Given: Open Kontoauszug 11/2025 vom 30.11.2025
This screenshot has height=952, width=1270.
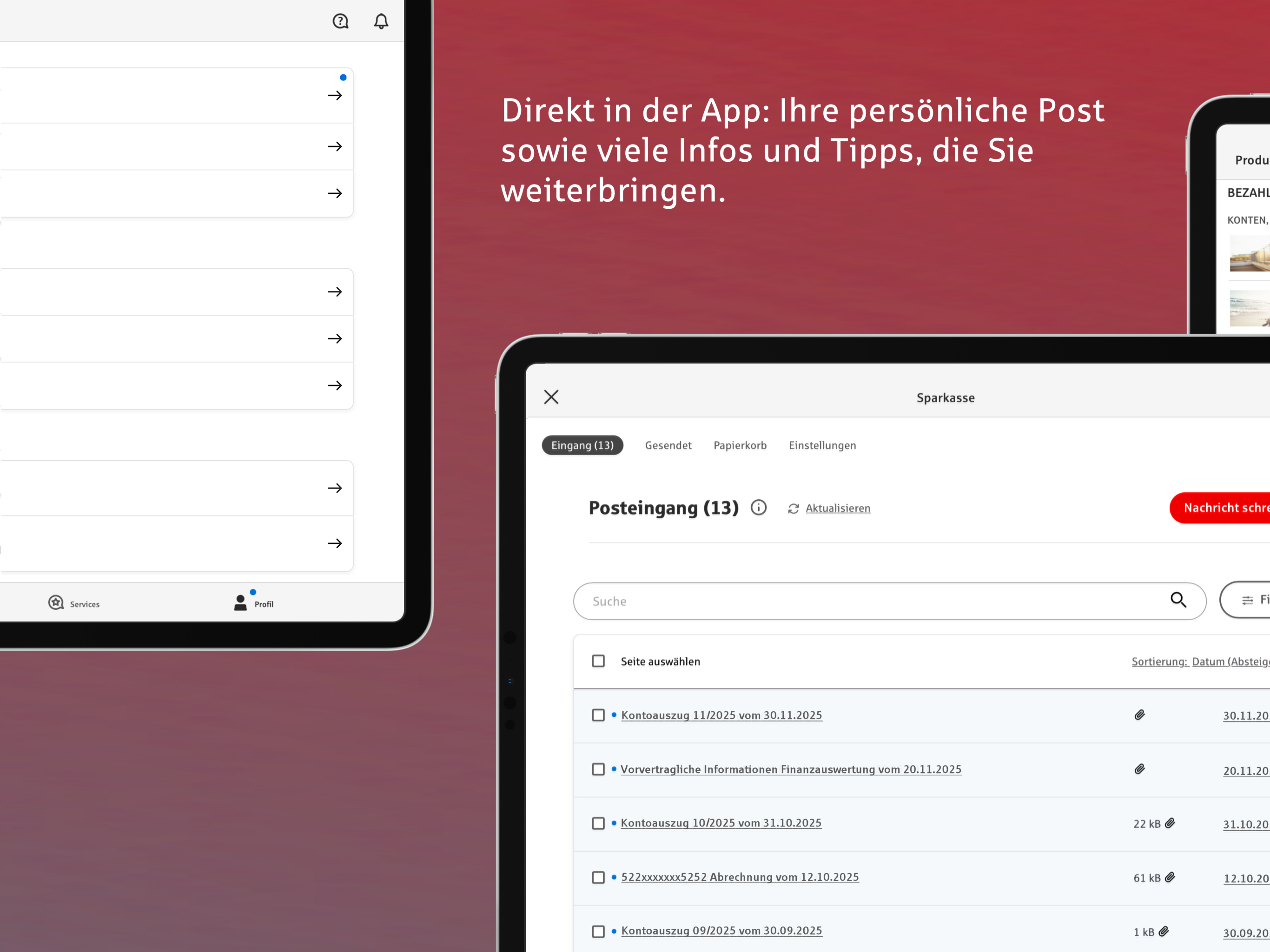Looking at the screenshot, I should [x=721, y=715].
